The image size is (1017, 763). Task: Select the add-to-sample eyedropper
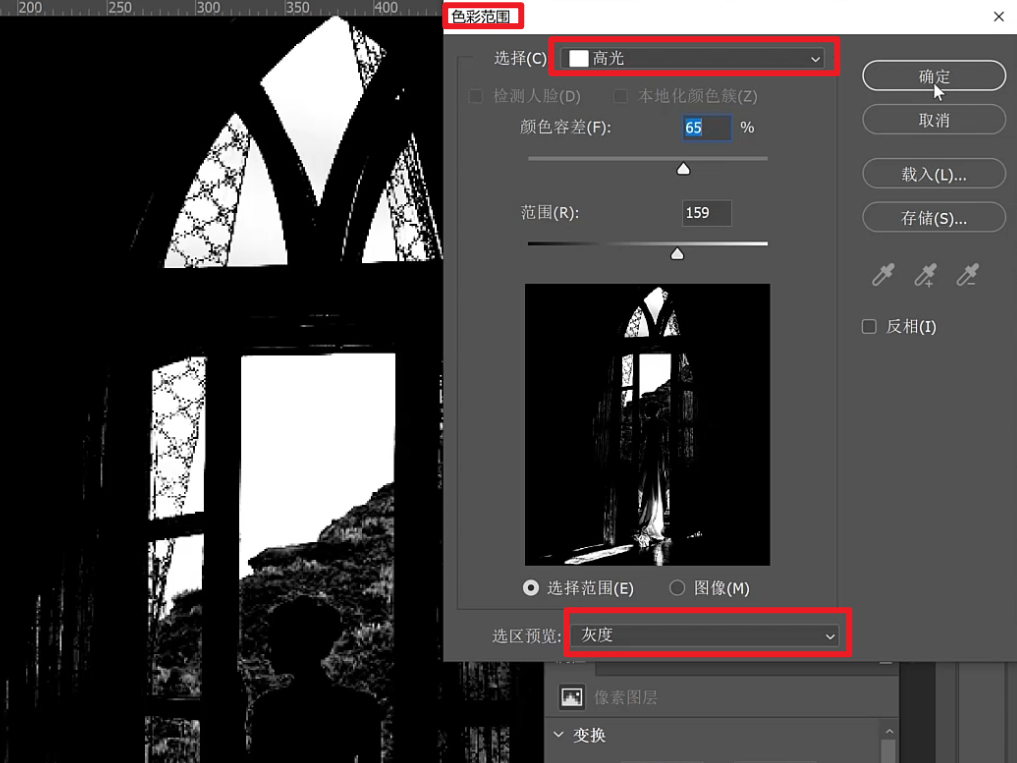926,275
